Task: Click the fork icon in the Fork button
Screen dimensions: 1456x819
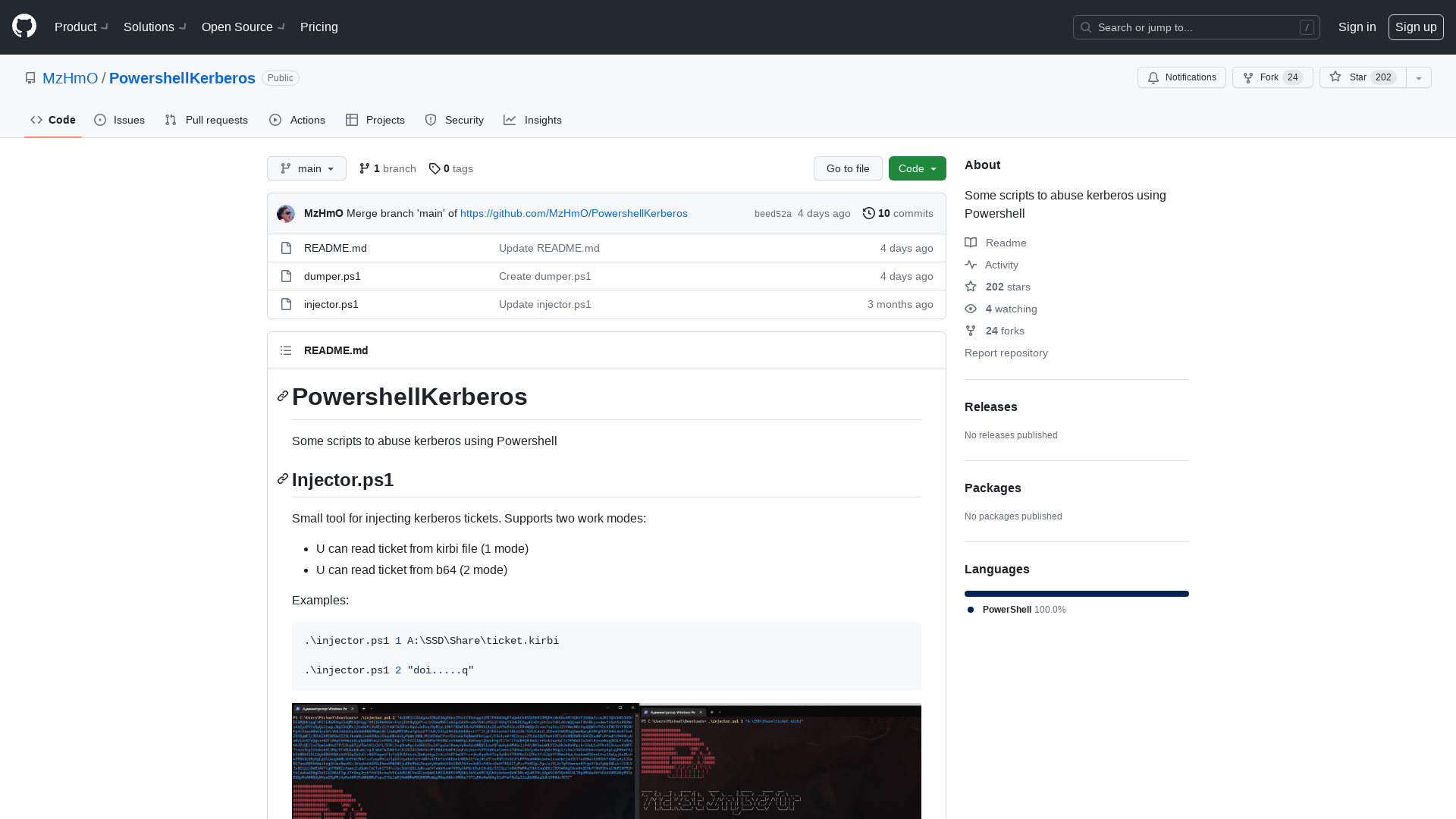Action: click(x=1248, y=77)
